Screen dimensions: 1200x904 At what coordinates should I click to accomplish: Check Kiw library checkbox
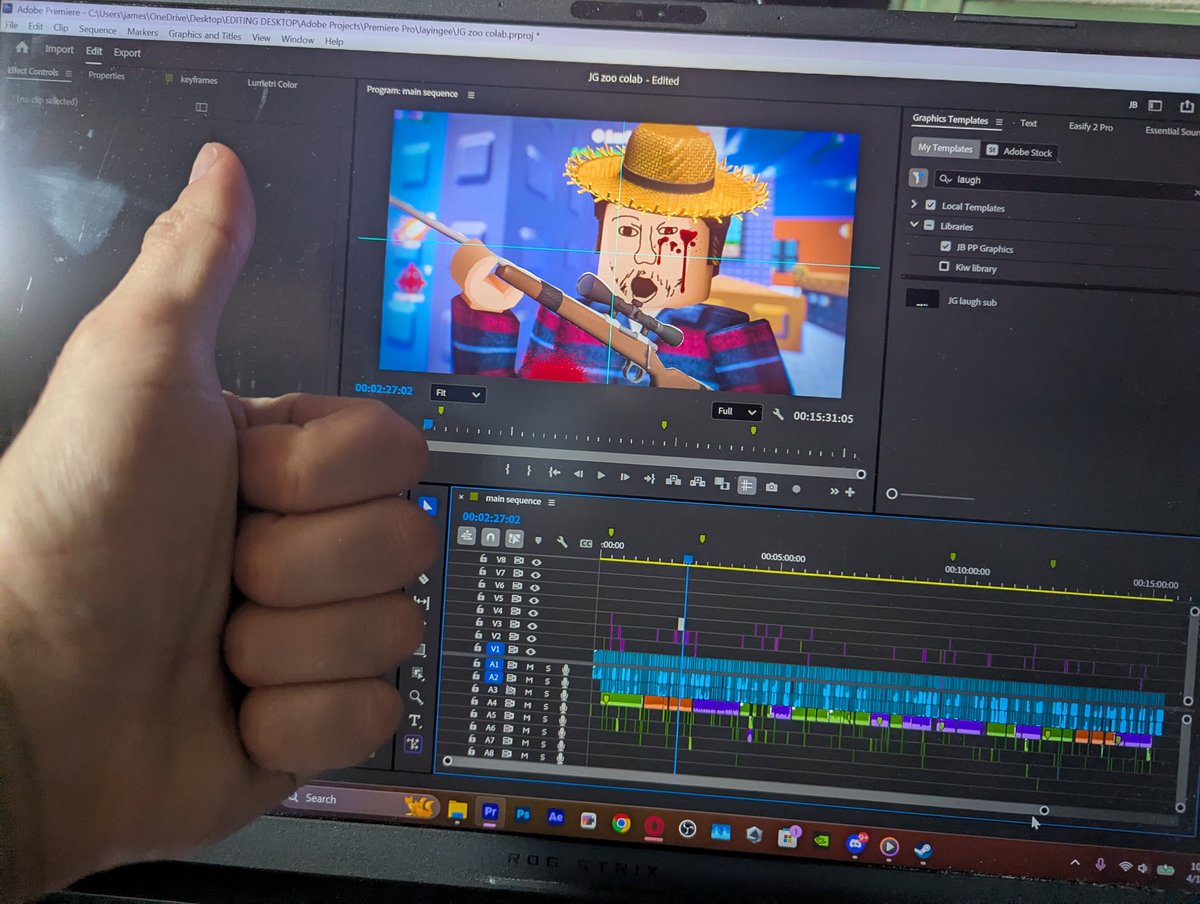coord(945,267)
